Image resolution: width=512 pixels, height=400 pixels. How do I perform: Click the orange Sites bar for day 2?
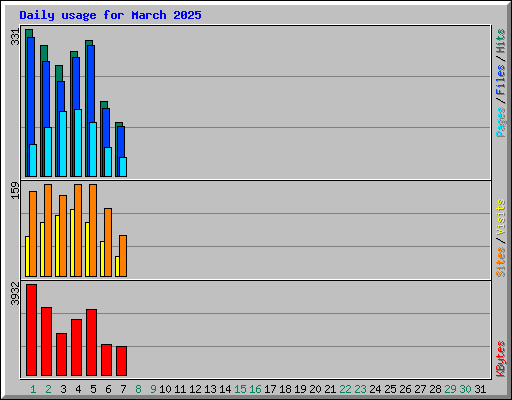tap(48, 230)
